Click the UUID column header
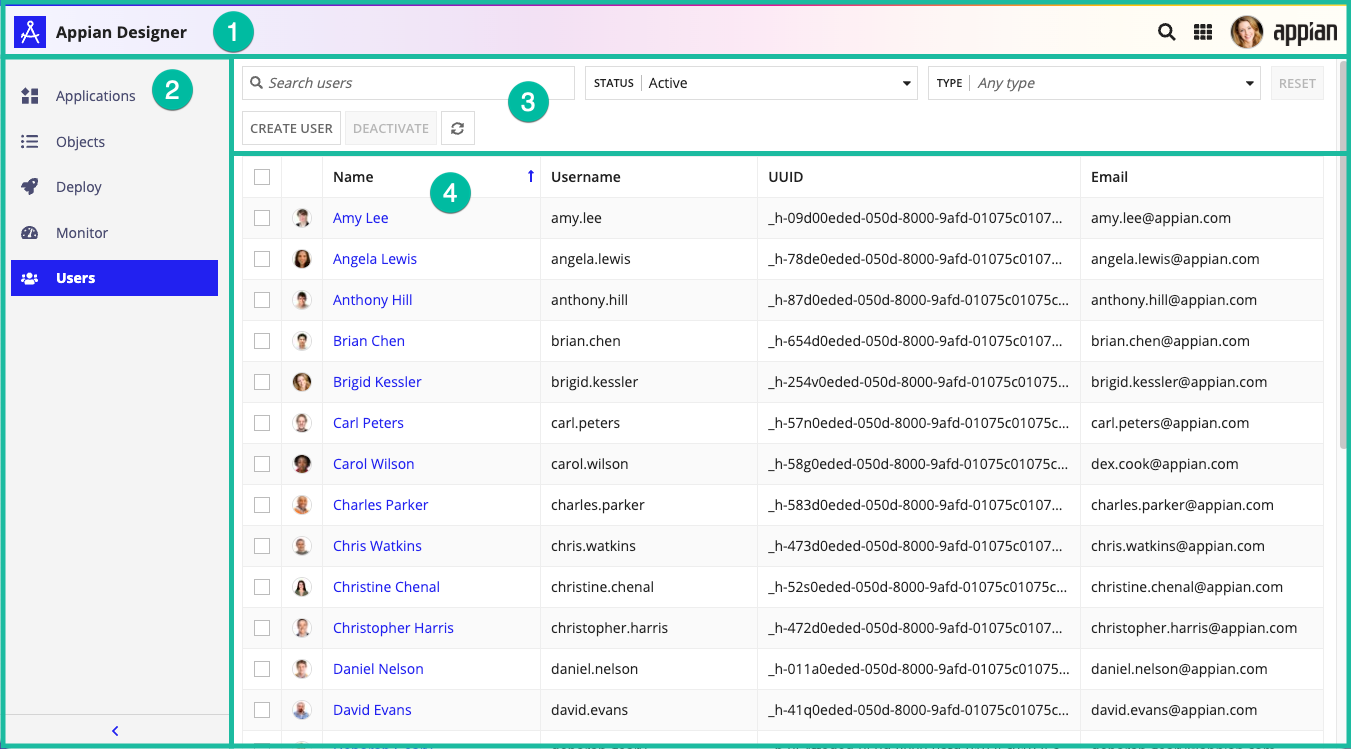Image resolution: width=1351 pixels, height=749 pixels. coord(785,177)
